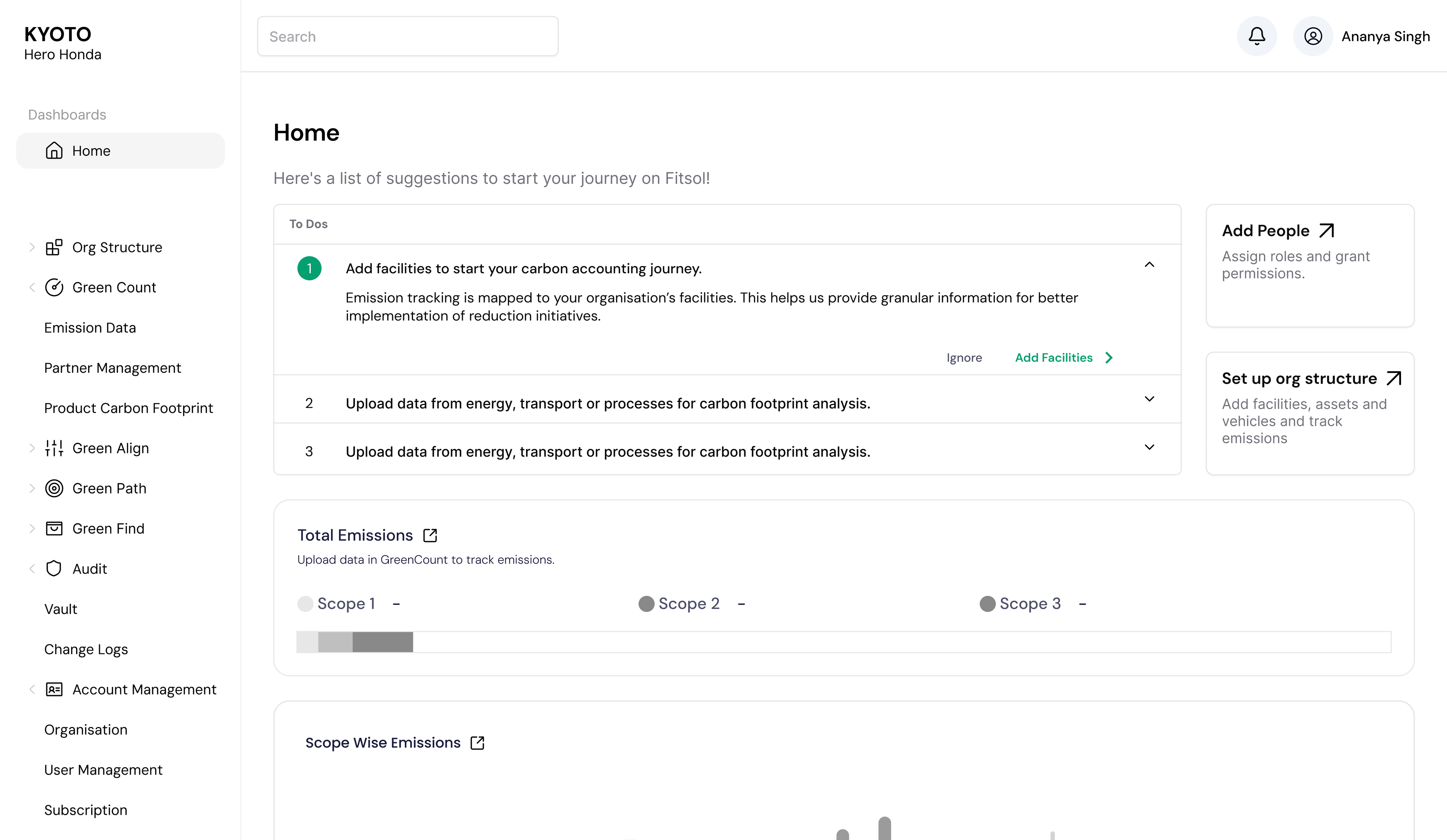Collapse the first to-do item
This screenshot has height=840, width=1447.
click(1149, 265)
